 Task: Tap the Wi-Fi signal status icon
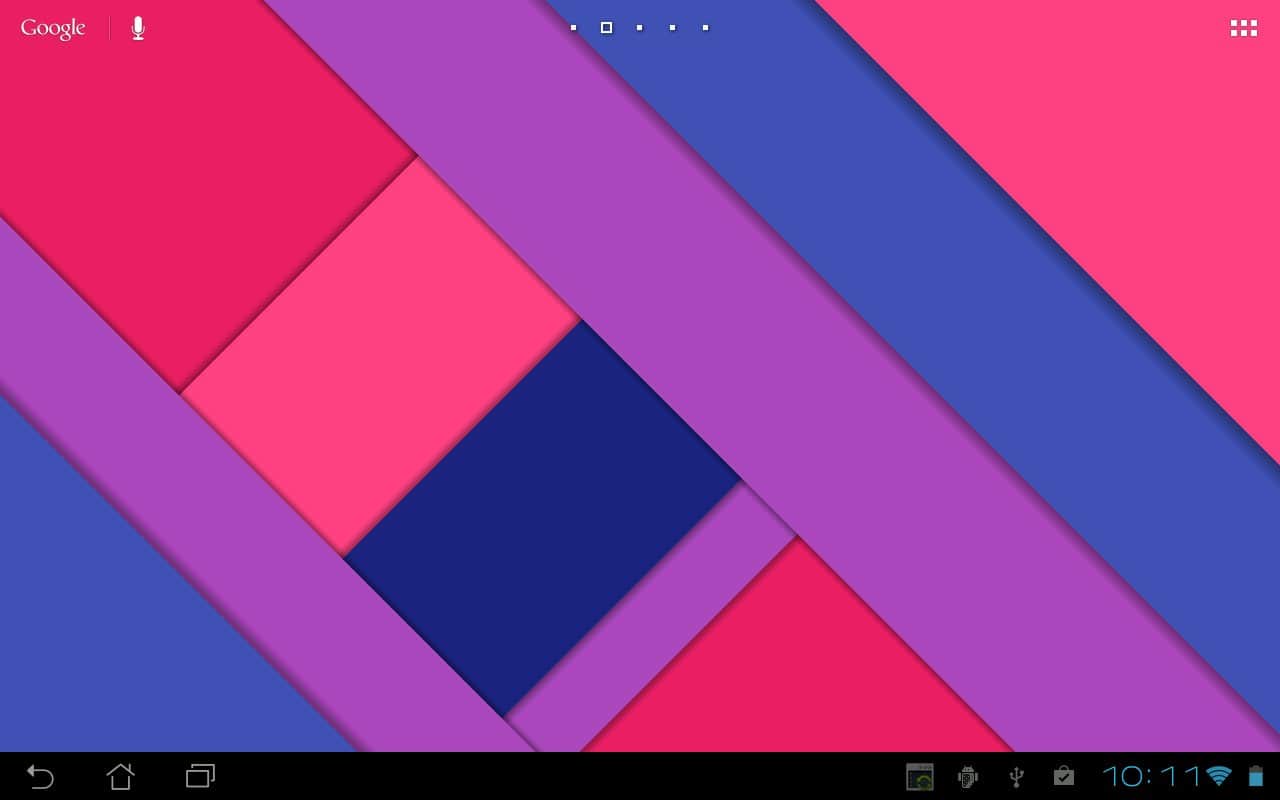point(1218,776)
